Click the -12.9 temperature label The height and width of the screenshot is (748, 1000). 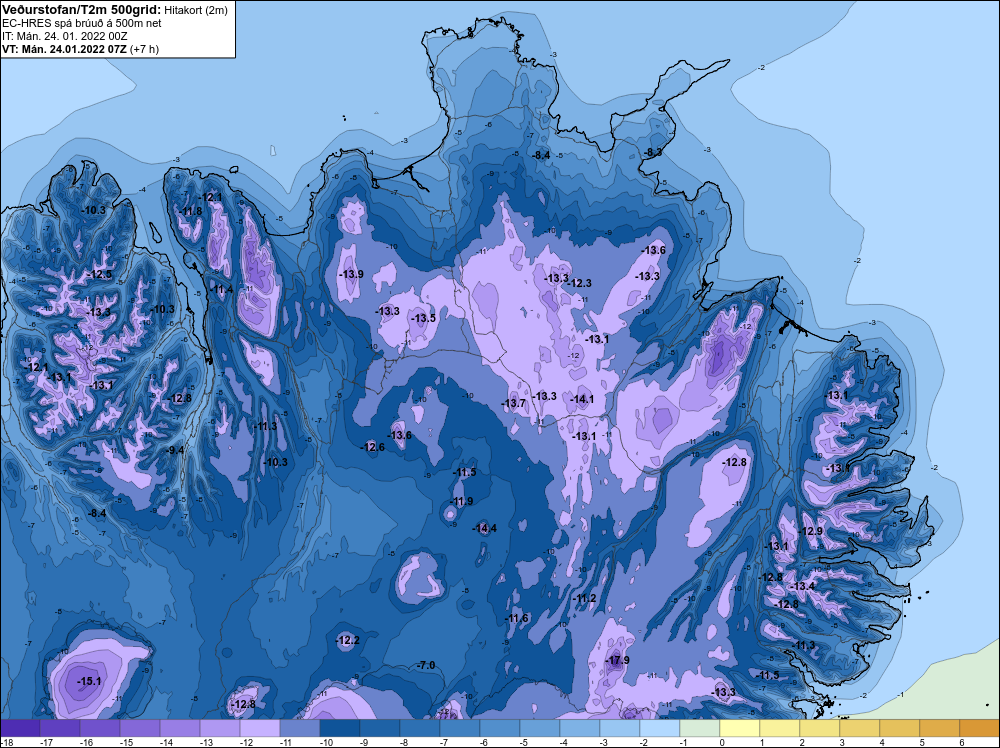pos(811,531)
